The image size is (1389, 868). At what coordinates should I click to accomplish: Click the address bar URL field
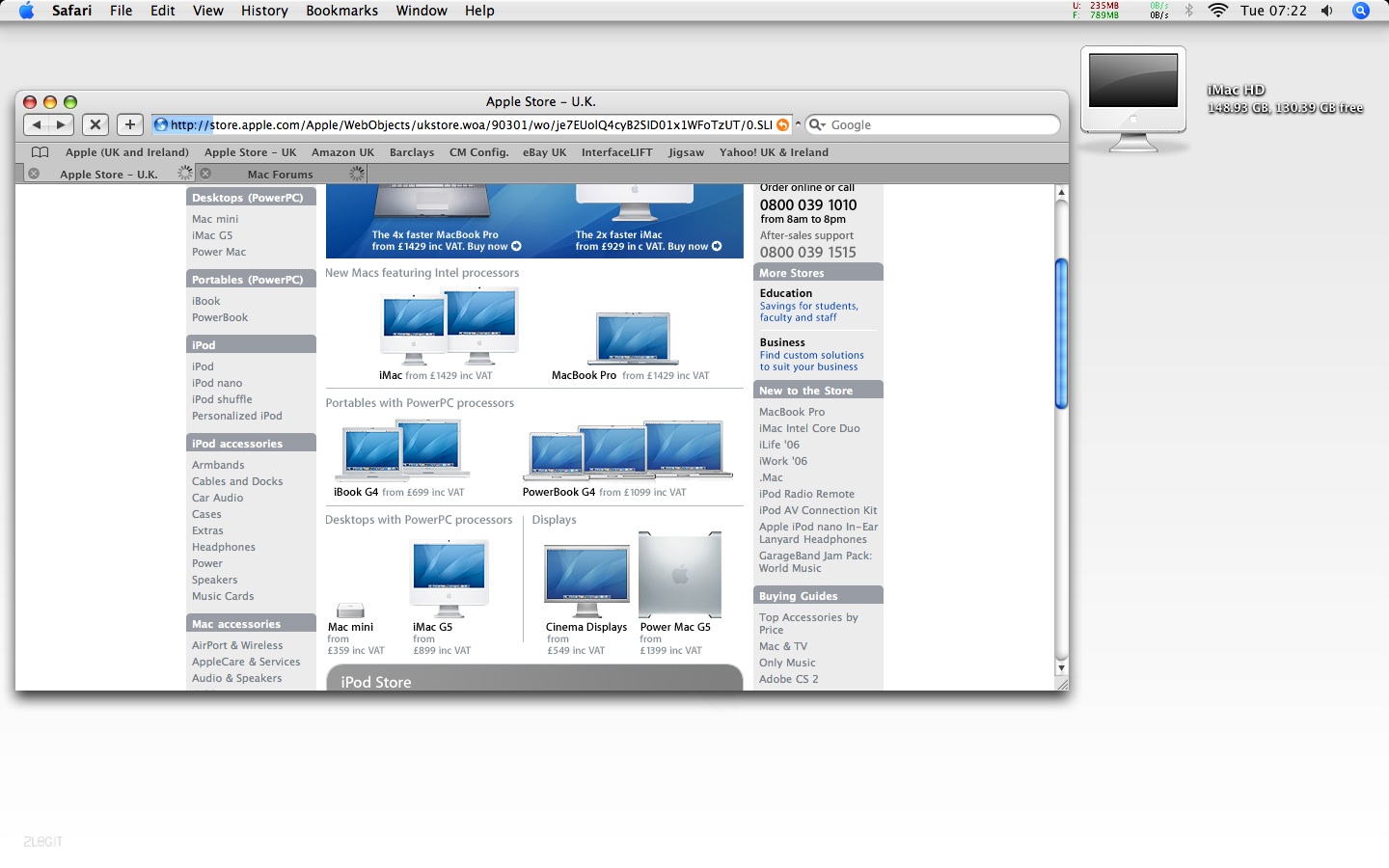[x=473, y=124]
